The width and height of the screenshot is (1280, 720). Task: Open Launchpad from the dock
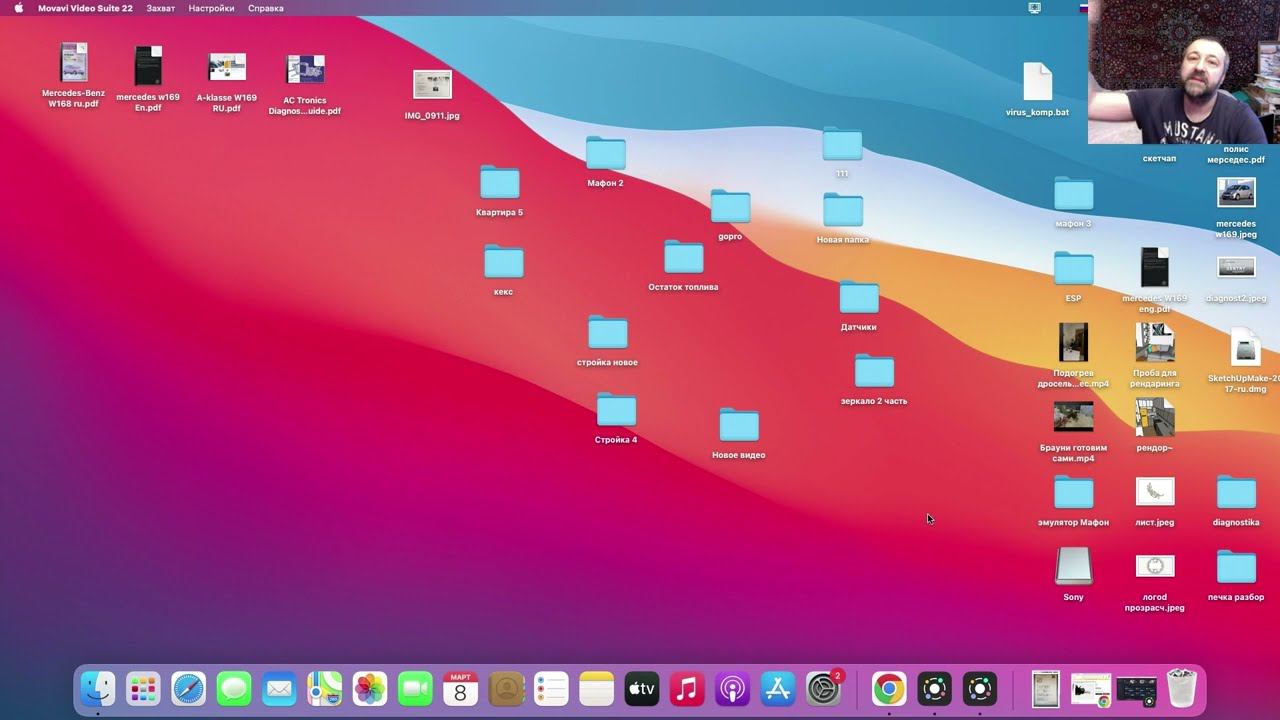tap(143, 689)
